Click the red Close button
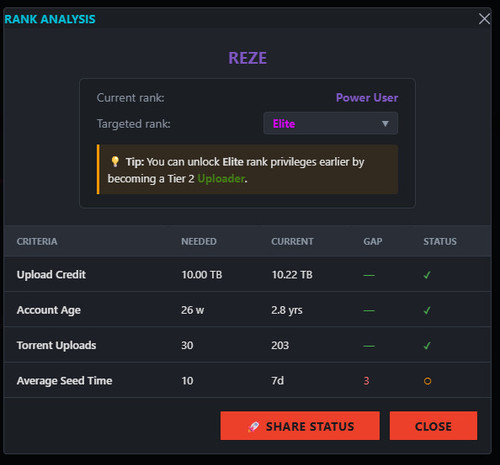The image size is (500, 465). pyautogui.click(x=433, y=426)
